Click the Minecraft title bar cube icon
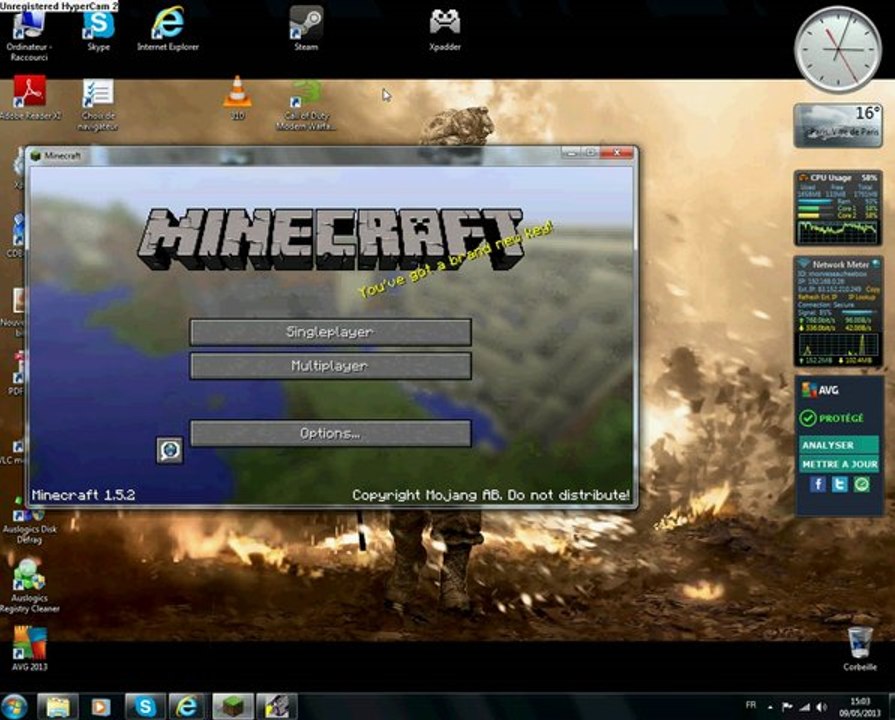 36,155
